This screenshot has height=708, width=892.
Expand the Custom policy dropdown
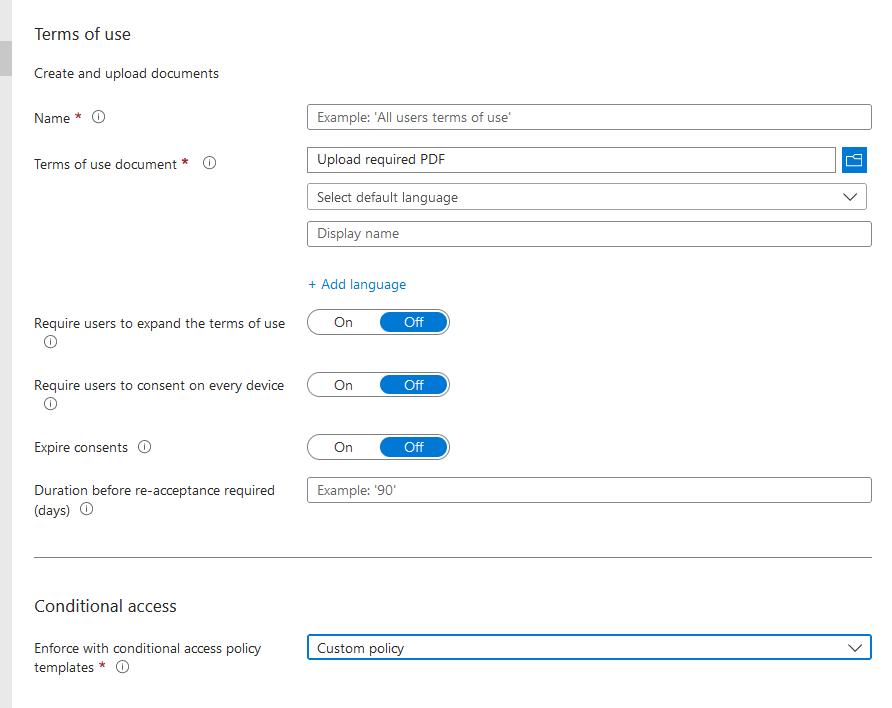point(588,648)
